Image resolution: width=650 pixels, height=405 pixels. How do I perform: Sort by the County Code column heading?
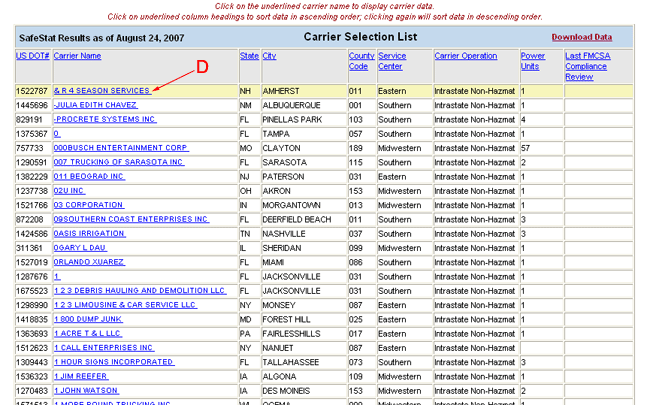(x=361, y=61)
